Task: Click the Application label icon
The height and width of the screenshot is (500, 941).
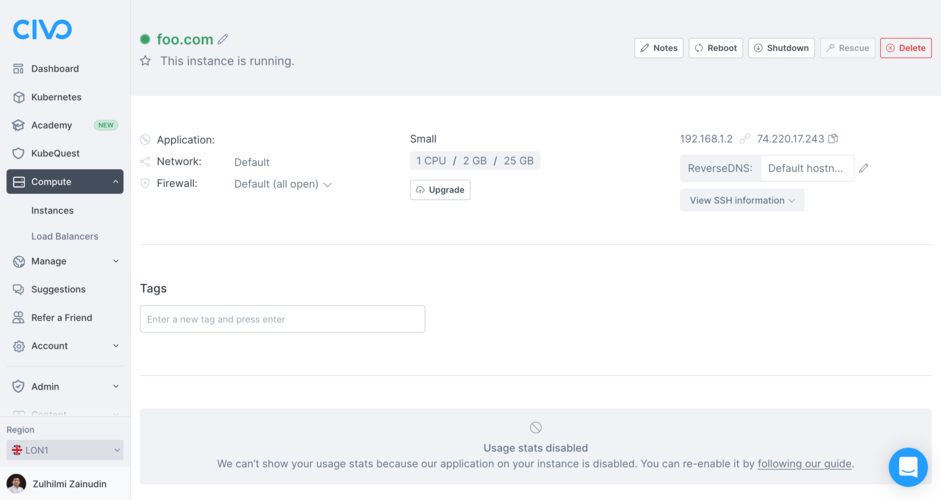Action: 145,140
